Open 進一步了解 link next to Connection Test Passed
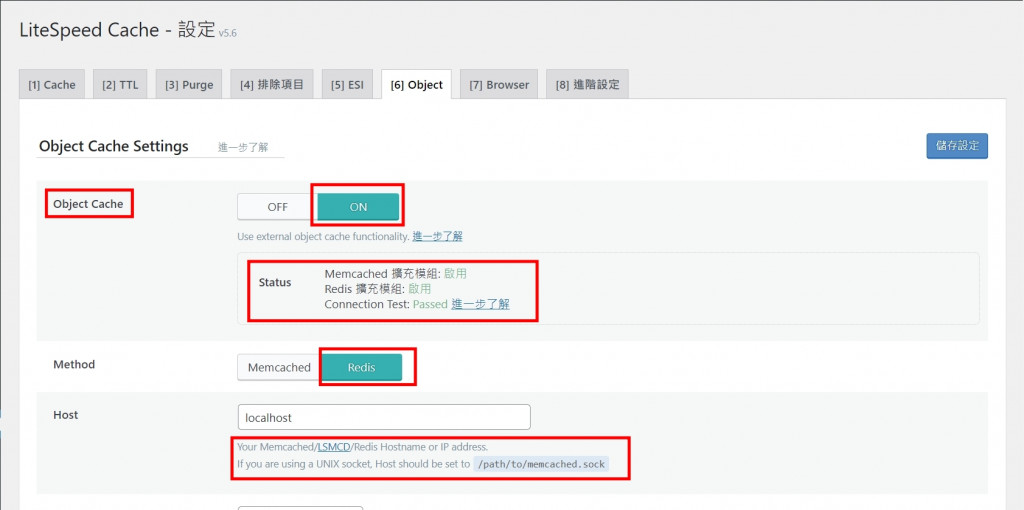The image size is (1024, 510). [x=481, y=304]
